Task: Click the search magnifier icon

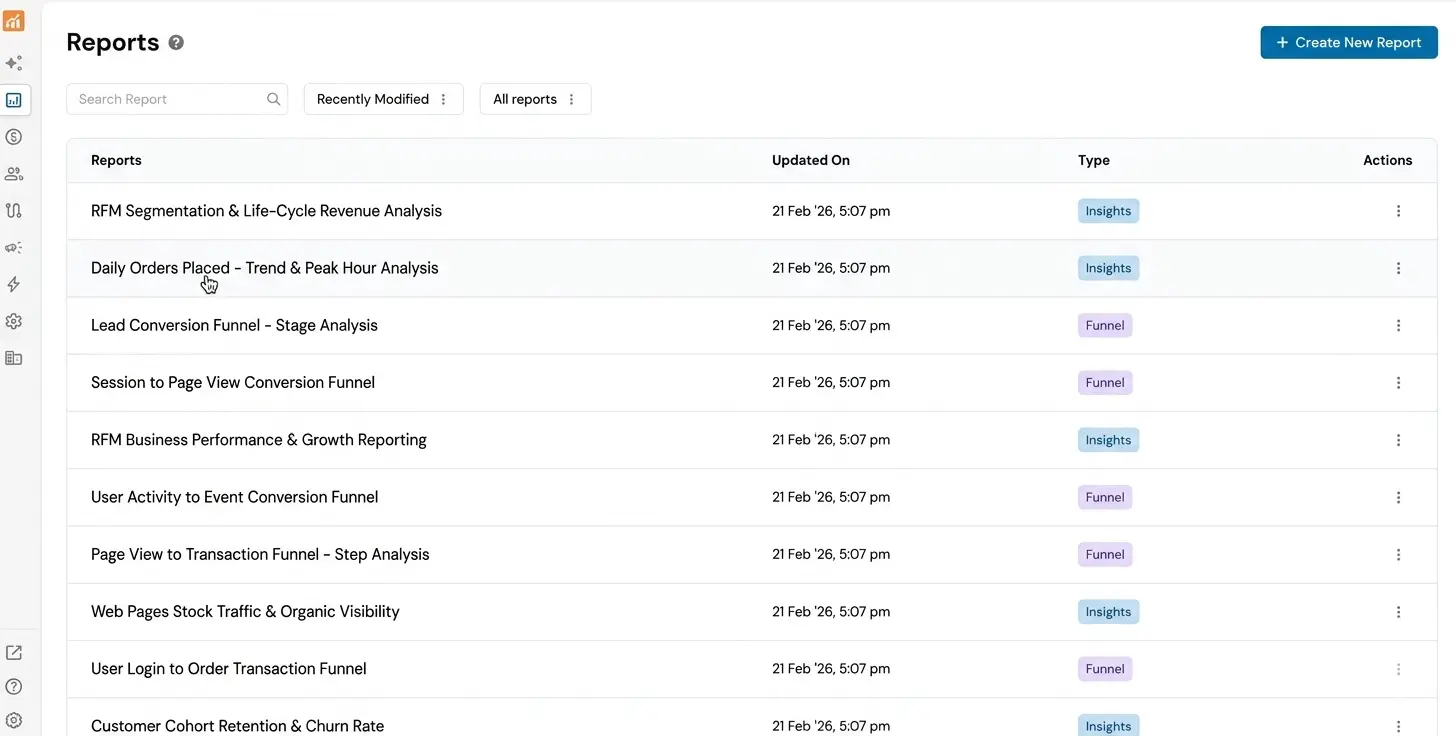Action: click(x=273, y=99)
